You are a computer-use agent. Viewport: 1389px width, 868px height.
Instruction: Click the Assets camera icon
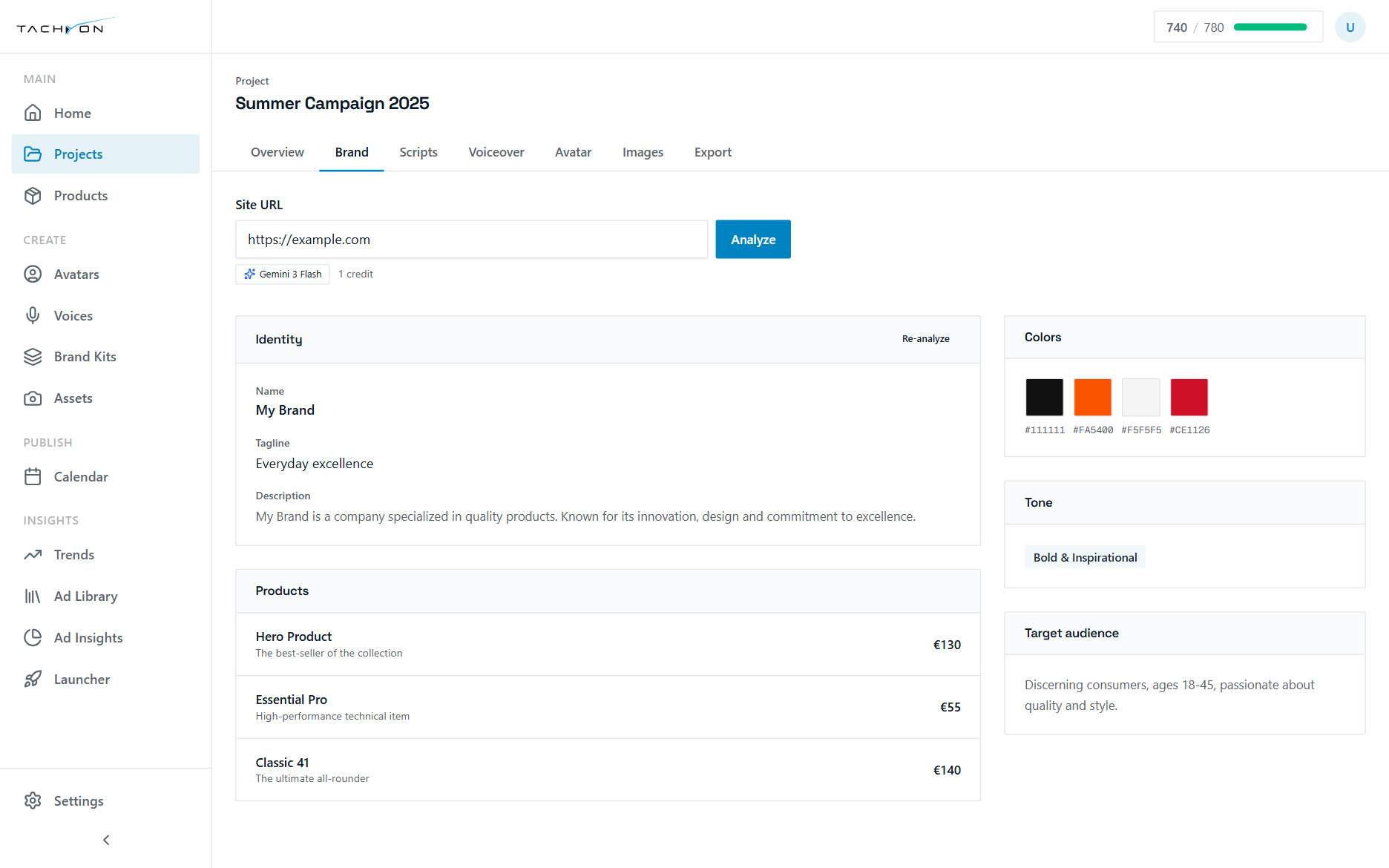click(33, 398)
